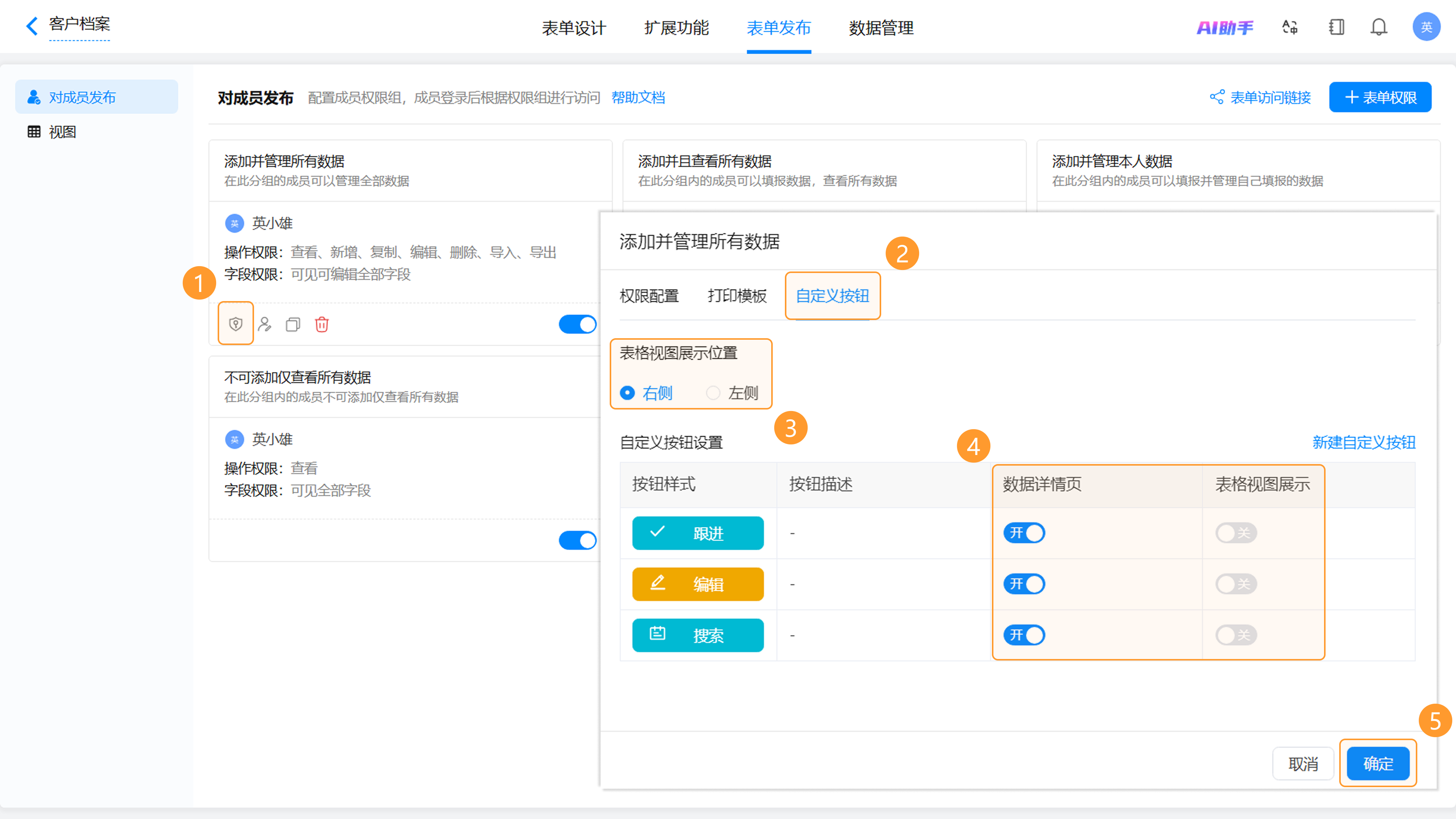Click the language translate icon

click(1289, 27)
